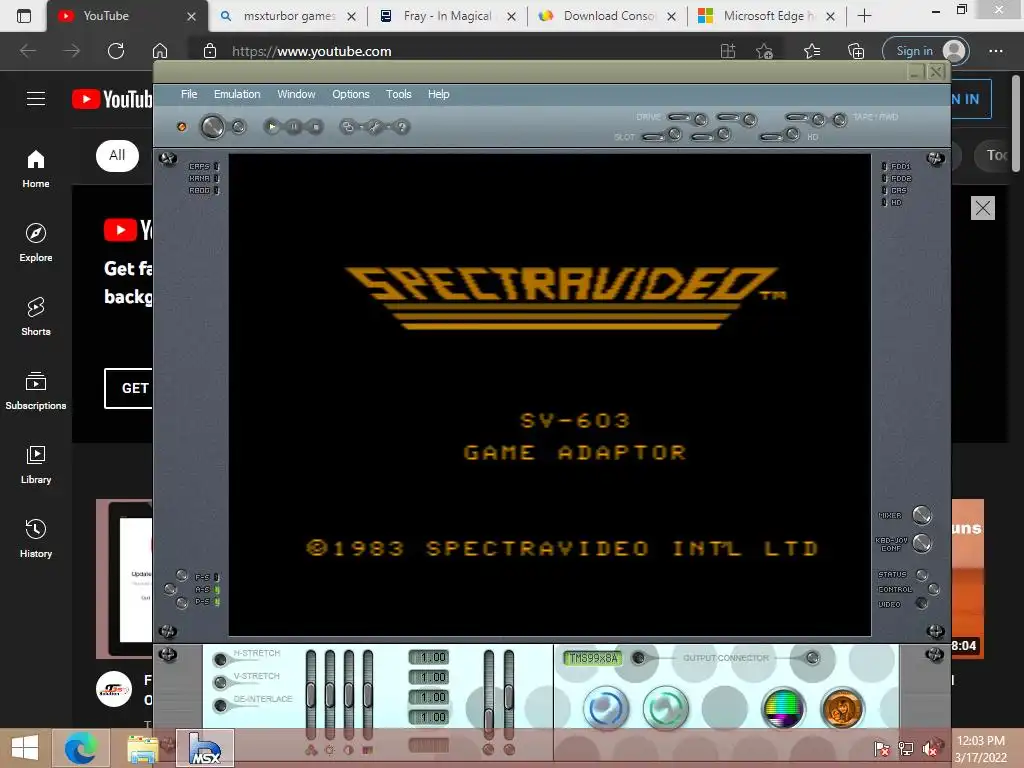The image size is (1024, 768).
Task: Open Edge Settings and more menu
Action: (995, 51)
